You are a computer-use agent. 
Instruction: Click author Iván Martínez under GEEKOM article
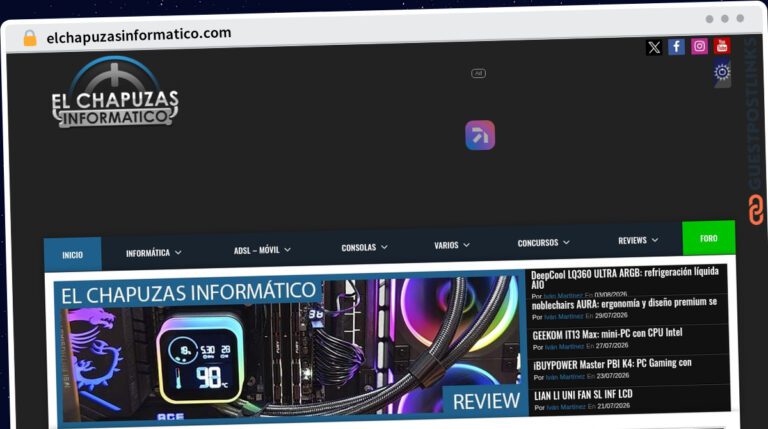tap(564, 347)
